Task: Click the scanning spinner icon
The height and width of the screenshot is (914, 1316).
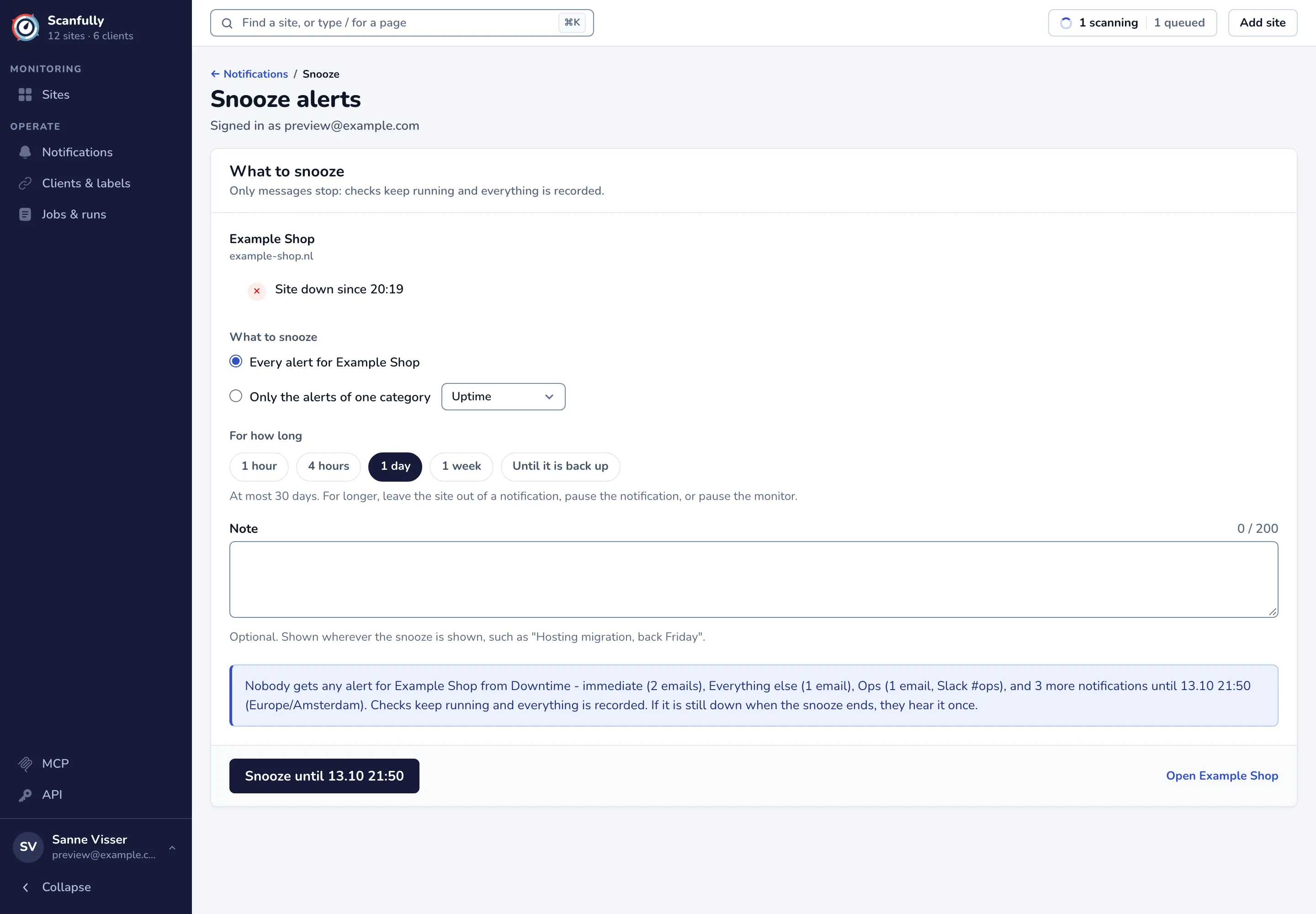Action: click(1066, 23)
